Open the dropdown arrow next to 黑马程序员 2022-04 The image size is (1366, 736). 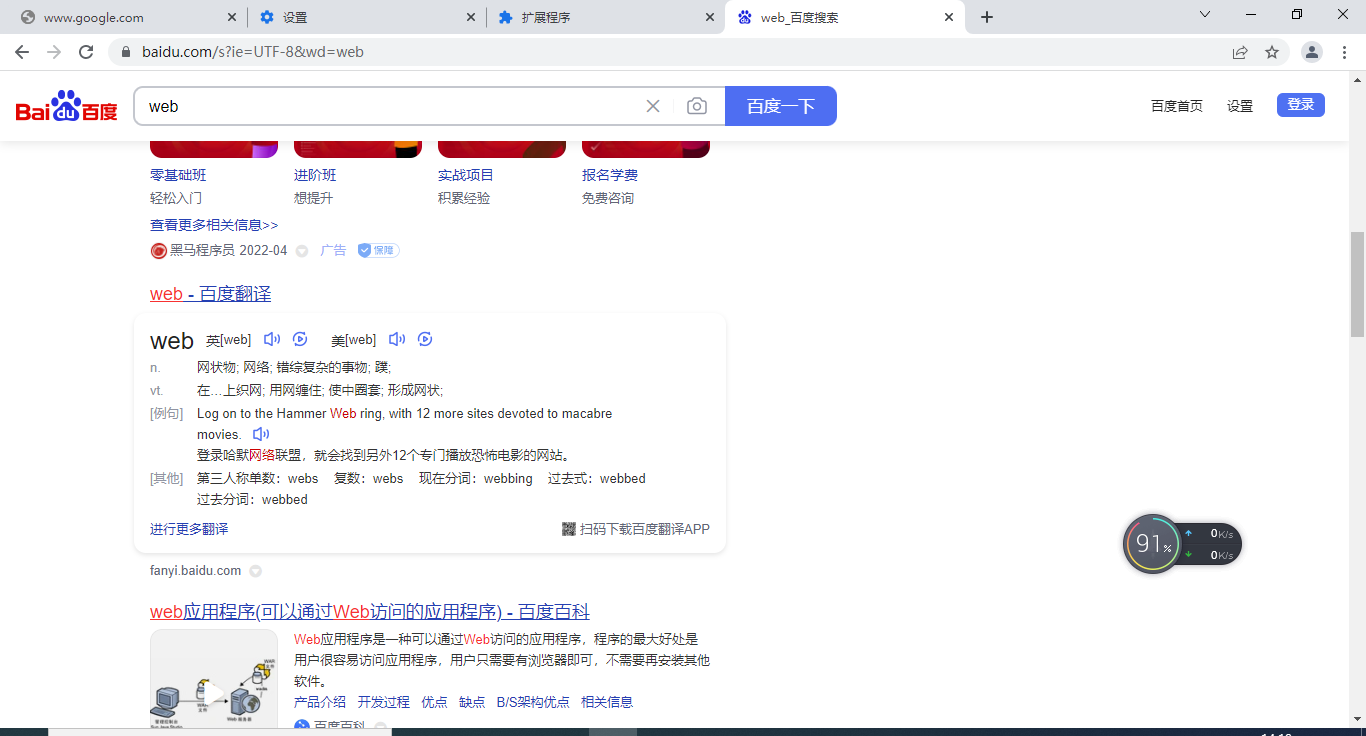click(302, 250)
